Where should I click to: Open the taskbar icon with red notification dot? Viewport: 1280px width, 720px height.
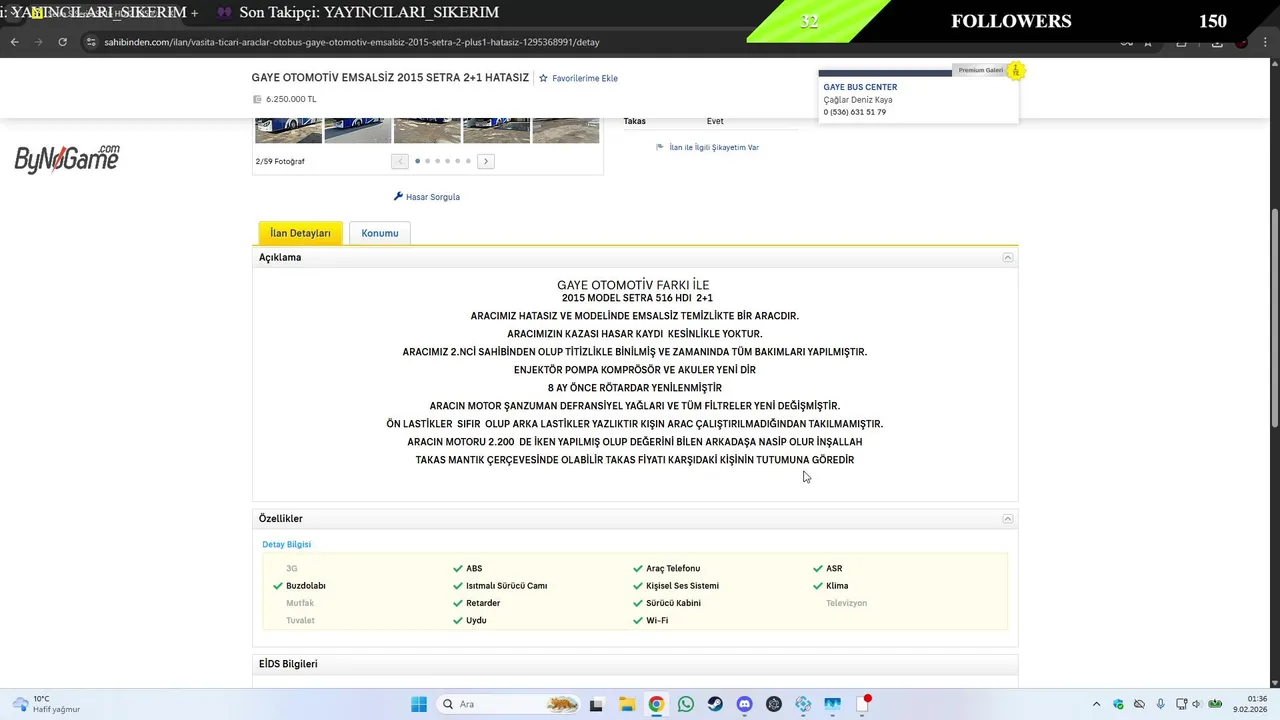pos(863,704)
